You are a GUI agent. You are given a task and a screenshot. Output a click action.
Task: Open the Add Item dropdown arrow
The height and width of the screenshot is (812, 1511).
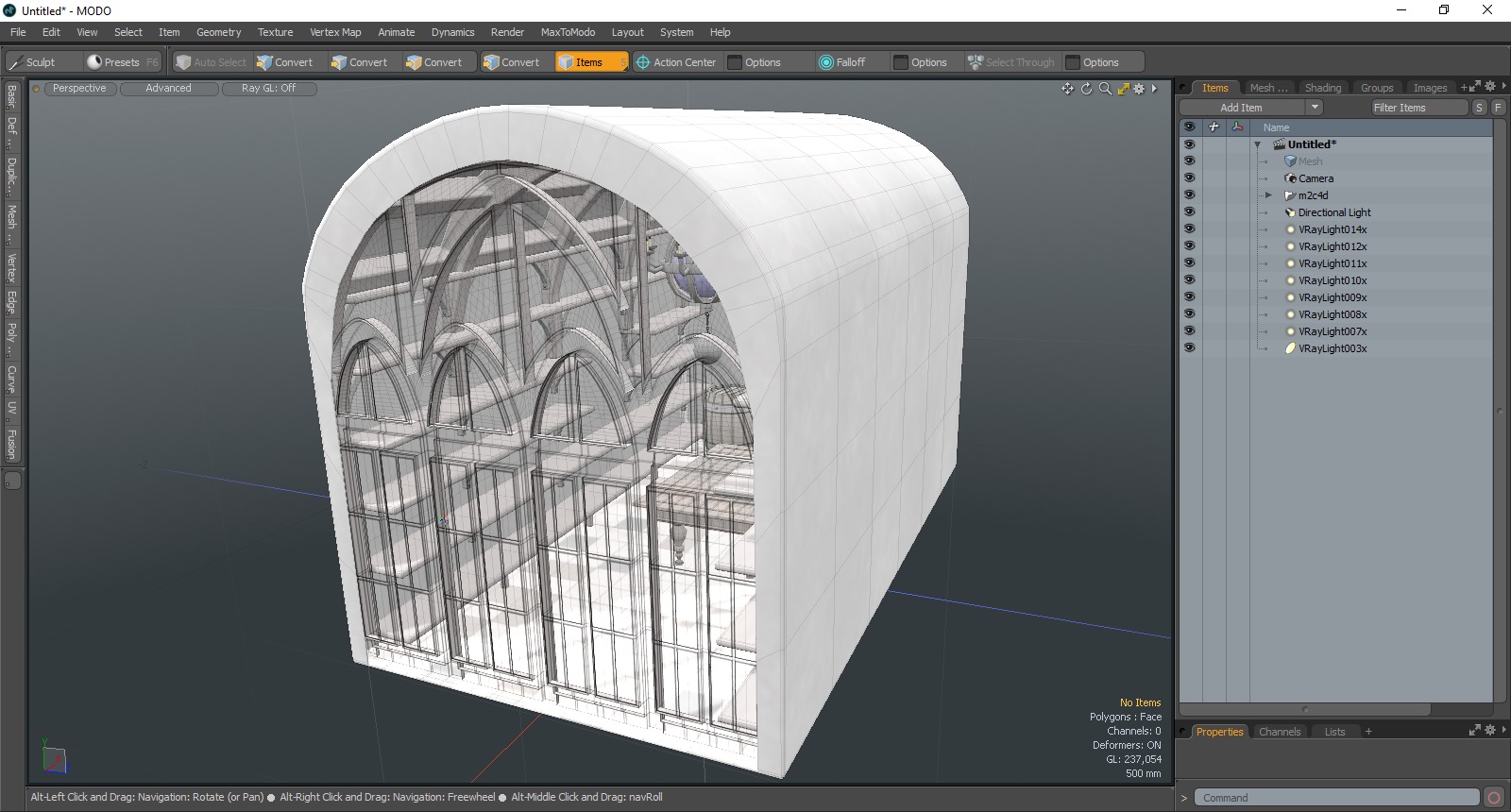point(1316,108)
